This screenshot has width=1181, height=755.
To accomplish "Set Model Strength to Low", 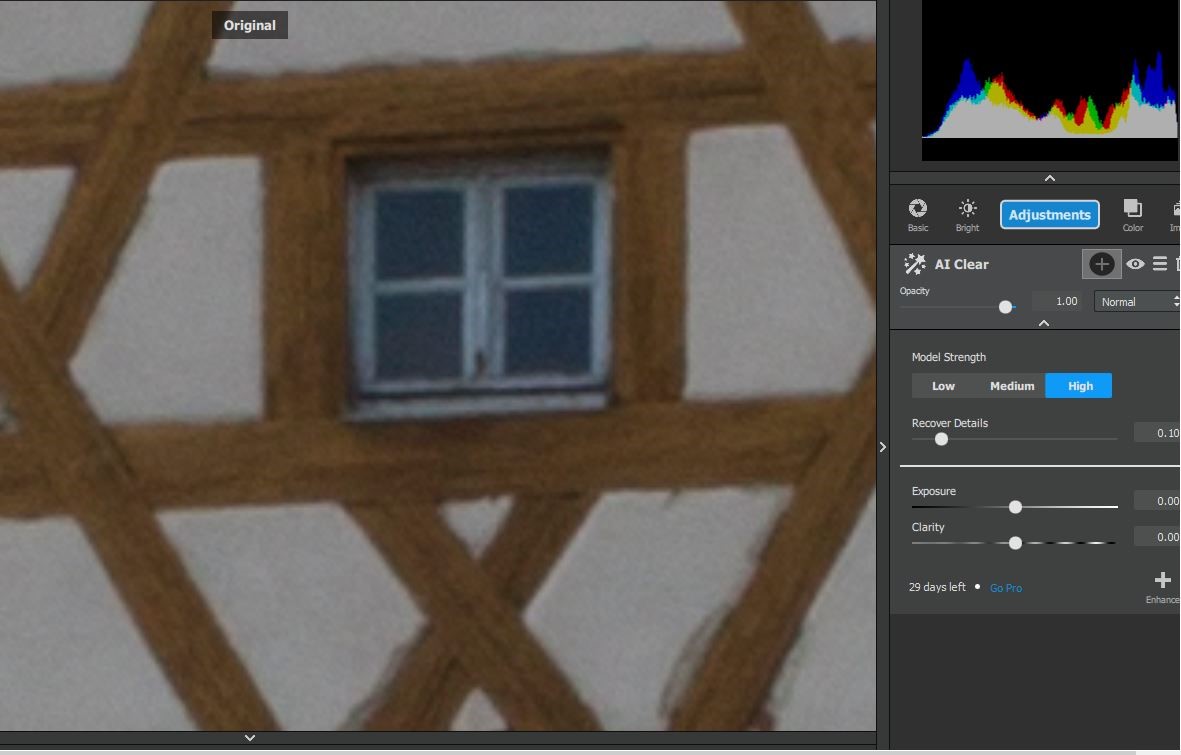I will pos(943,386).
